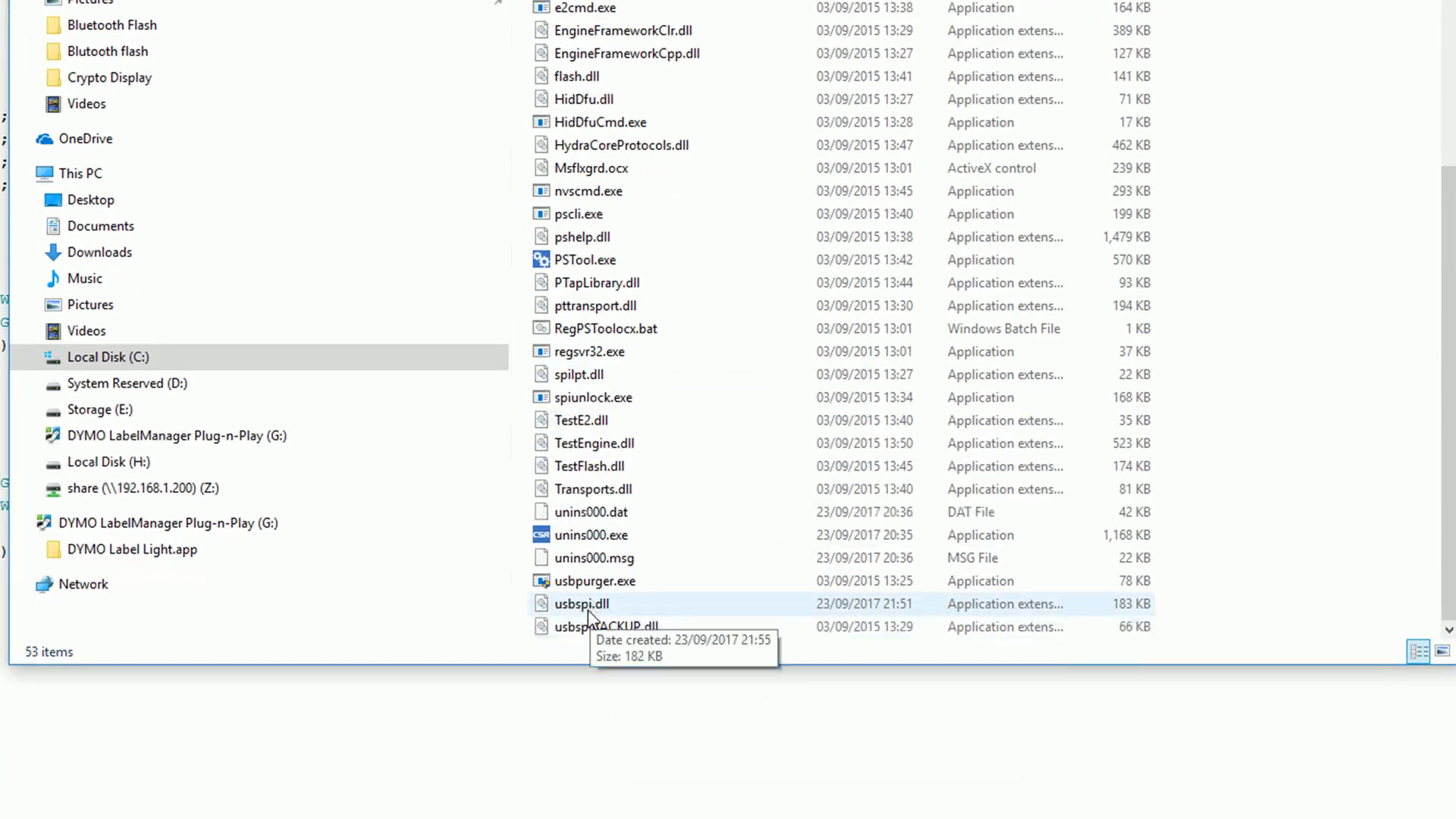The image size is (1456, 819).
Task: Select the share (\\192.168.1.200) (Z:) network drive
Action: (143, 488)
